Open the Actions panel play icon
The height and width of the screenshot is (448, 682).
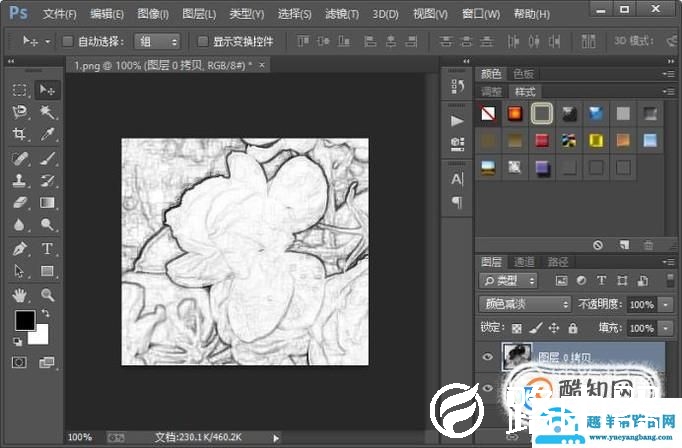457,120
